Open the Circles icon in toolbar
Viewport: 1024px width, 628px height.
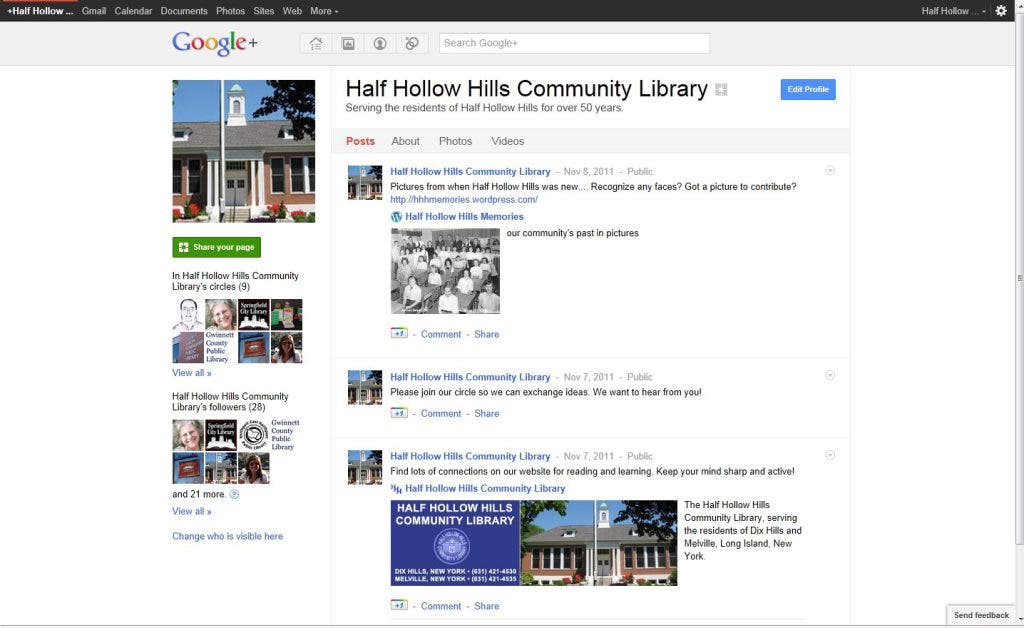pos(411,43)
